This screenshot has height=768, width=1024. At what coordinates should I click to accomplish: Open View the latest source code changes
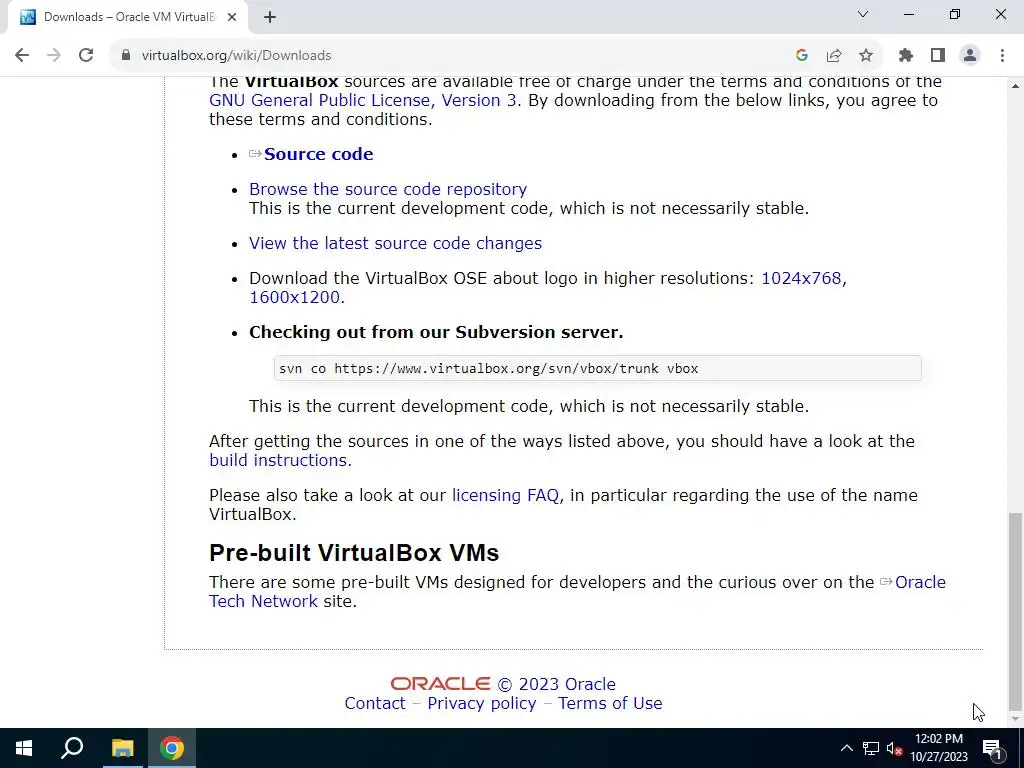tap(395, 244)
